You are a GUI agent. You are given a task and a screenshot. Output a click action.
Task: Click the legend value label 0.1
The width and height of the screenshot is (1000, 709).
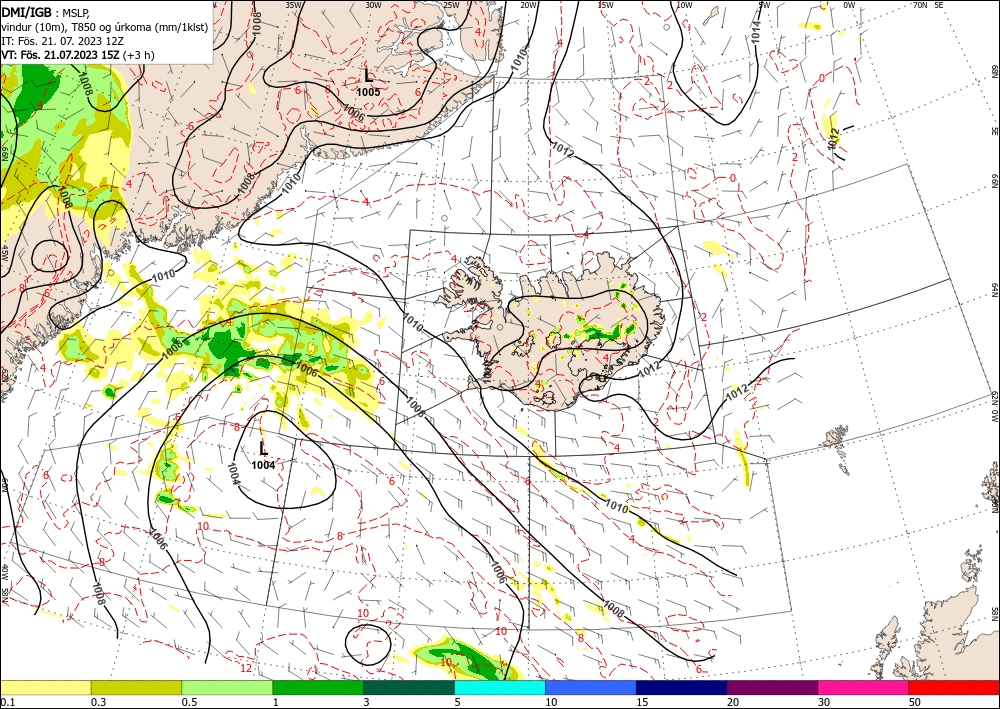[x=6, y=702]
